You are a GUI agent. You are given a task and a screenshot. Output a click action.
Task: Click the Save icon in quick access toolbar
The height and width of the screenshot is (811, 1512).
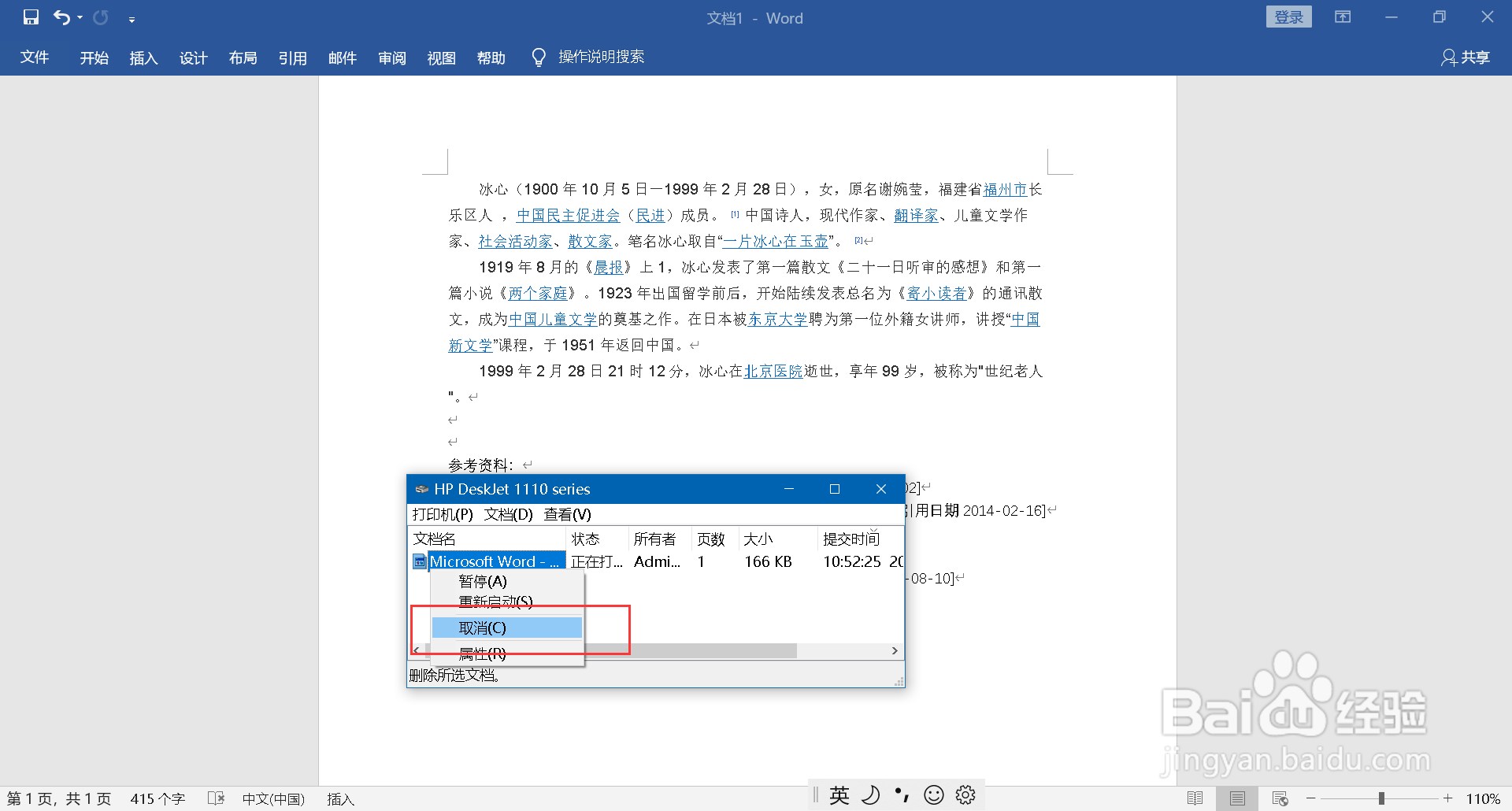[x=31, y=17]
